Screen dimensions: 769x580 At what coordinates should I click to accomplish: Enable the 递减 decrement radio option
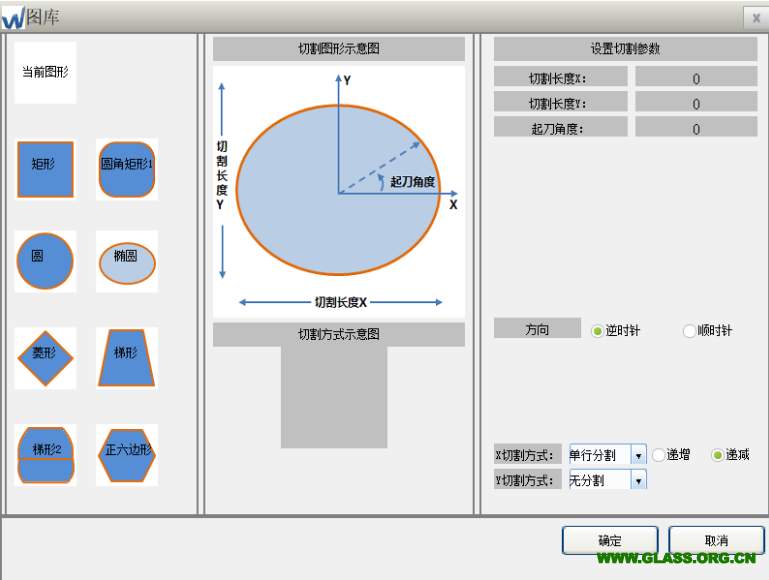pos(717,455)
